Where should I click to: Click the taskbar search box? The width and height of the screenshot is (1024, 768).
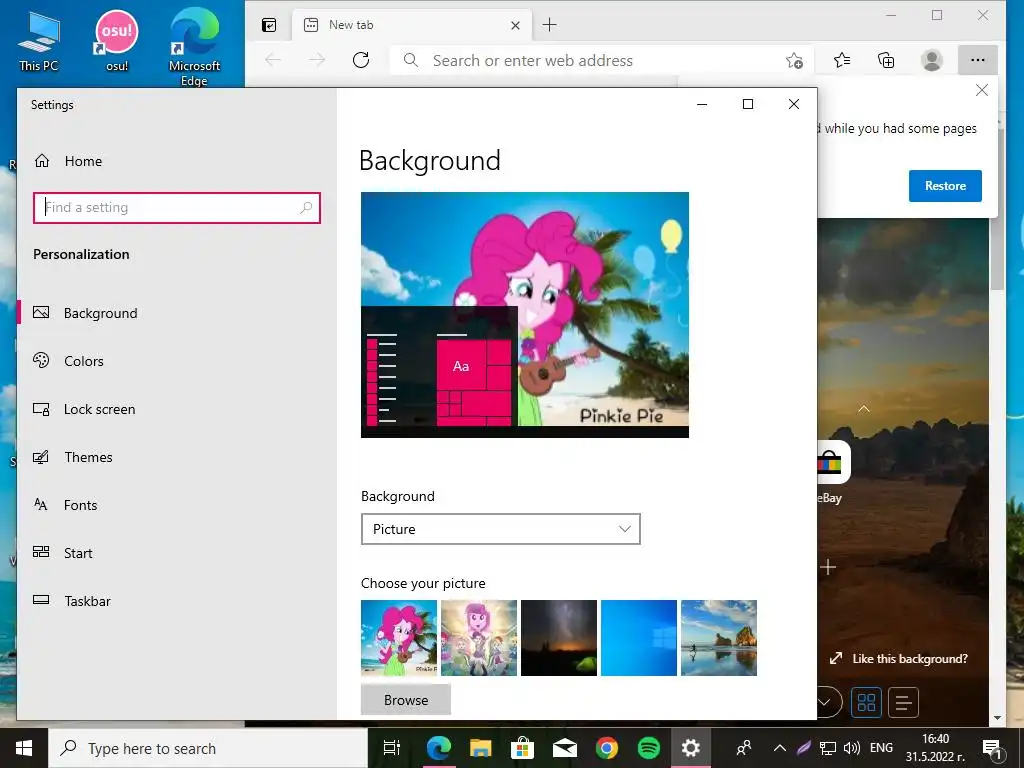pyautogui.click(x=208, y=748)
